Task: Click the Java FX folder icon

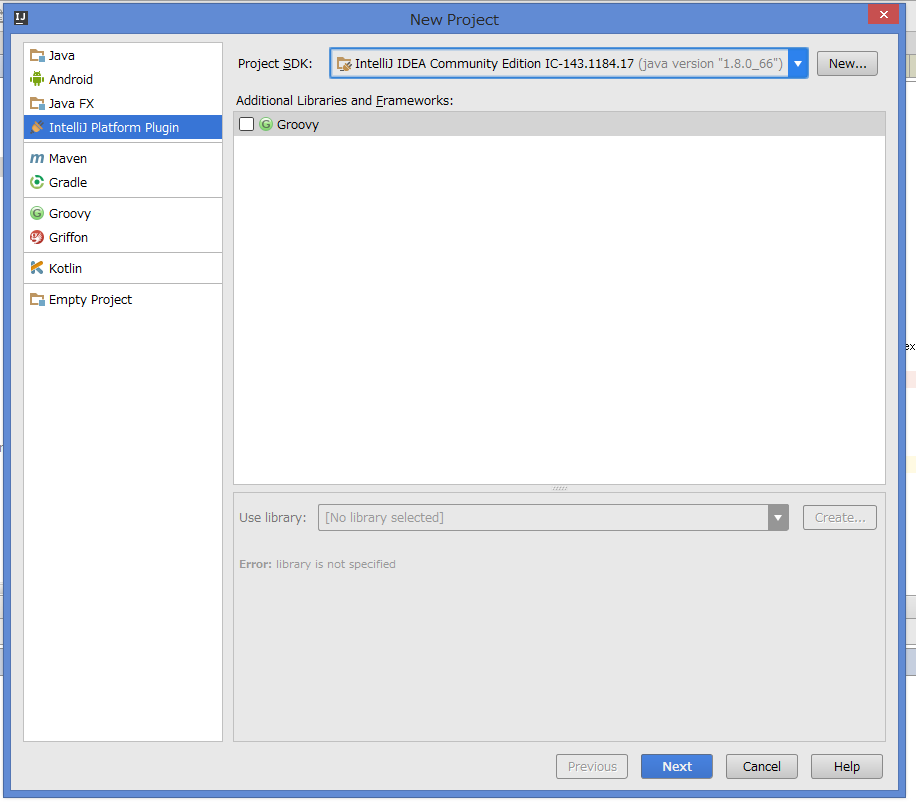Action: (x=37, y=103)
